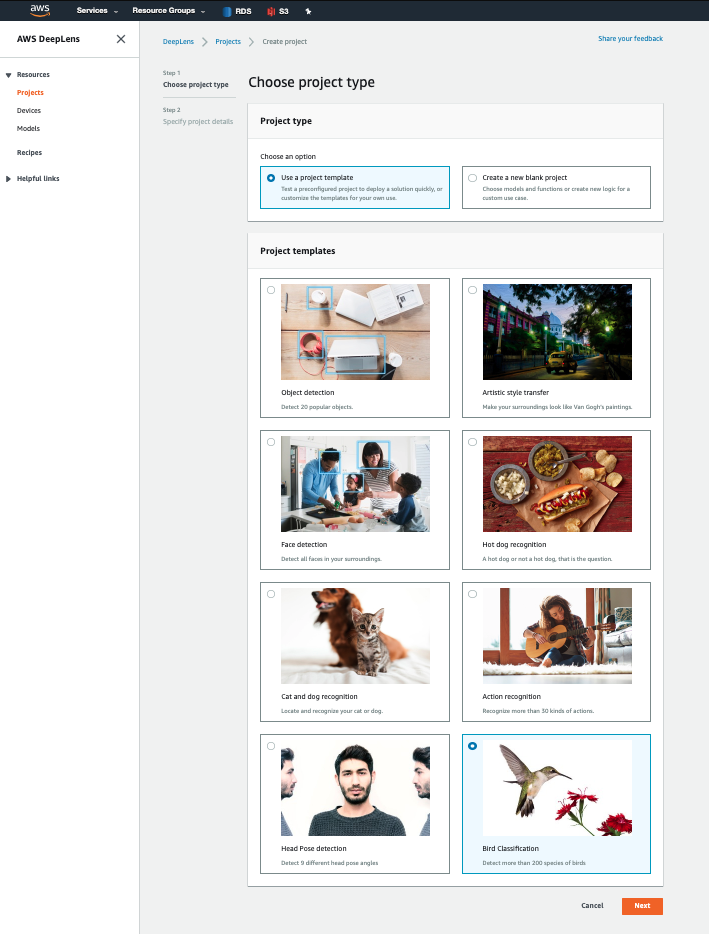Viewport: 709px width, 934px height.
Task: Select the Face detection template radio
Action: (x=271, y=442)
